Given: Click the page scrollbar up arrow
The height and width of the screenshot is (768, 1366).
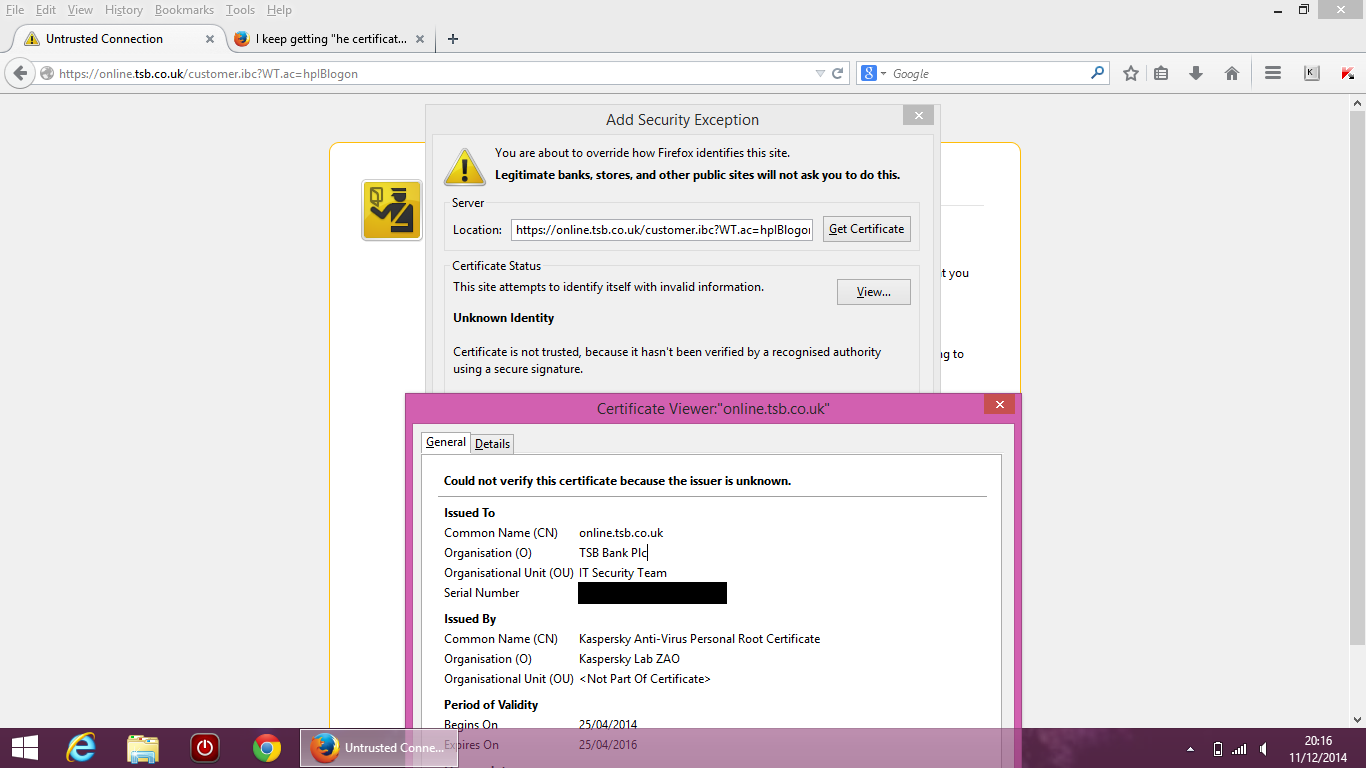Looking at the screenshot, I should click(x=1358, y=103).
